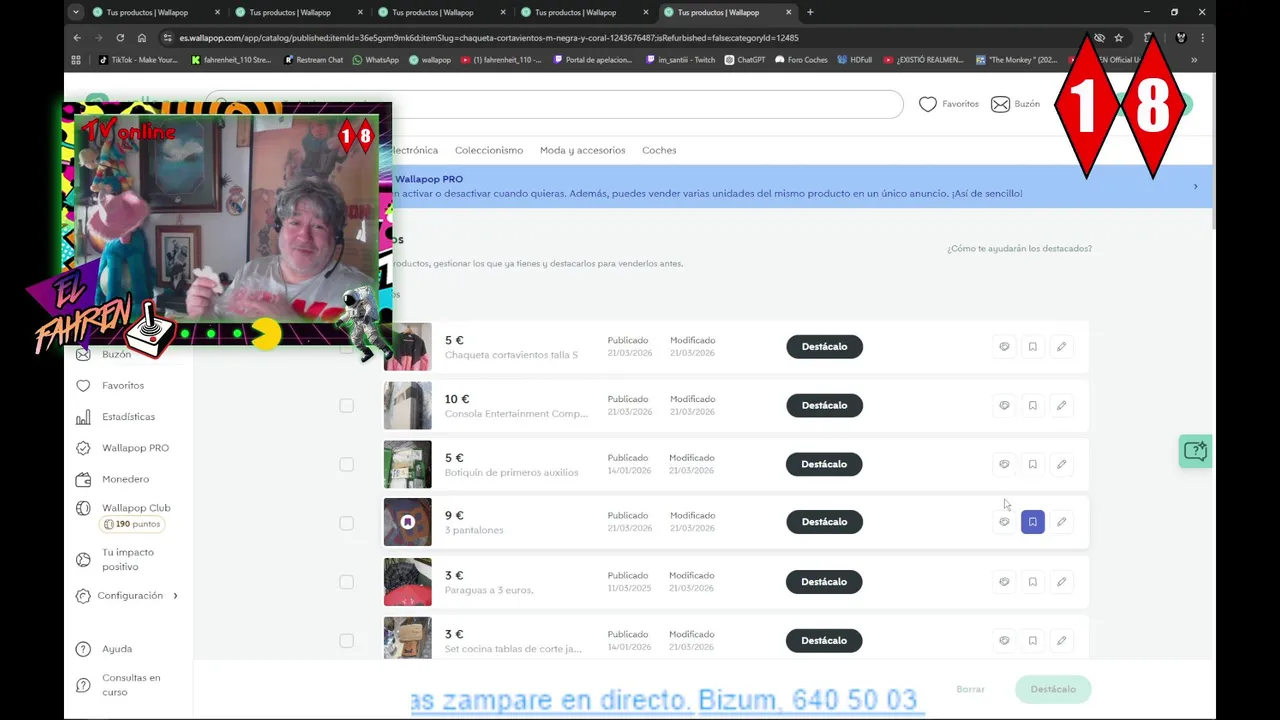This screenshot has width=1280, height=720.
Task: Open a new browser tab
Action: [810, 12]
